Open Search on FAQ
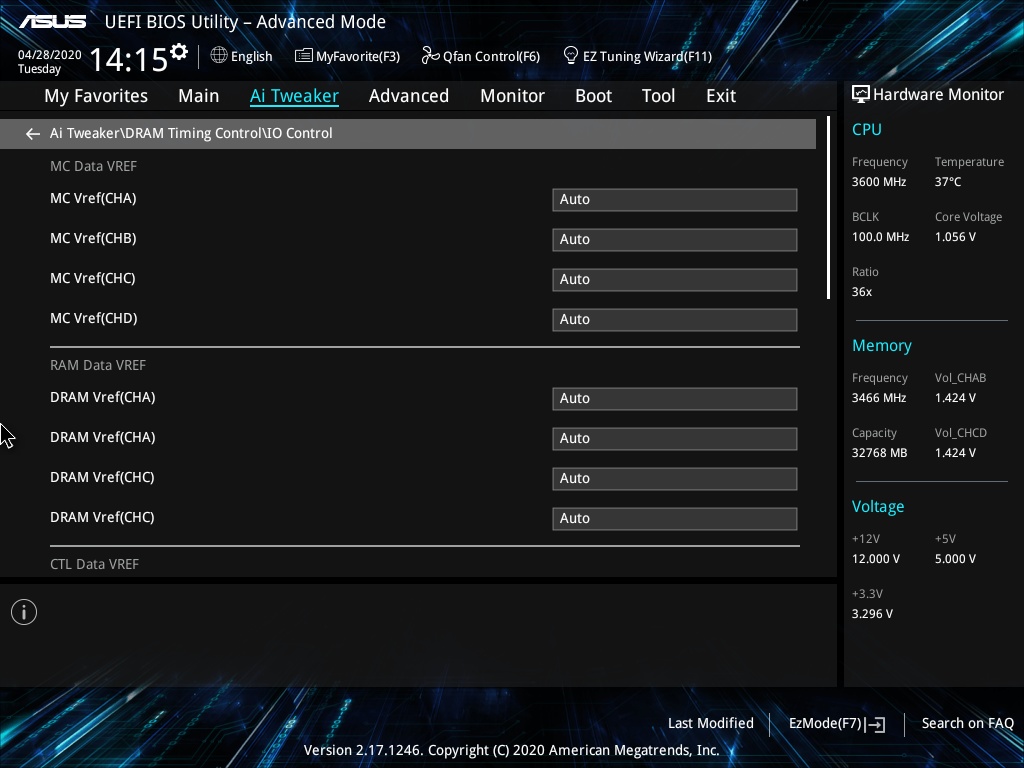 pos(968,723)
